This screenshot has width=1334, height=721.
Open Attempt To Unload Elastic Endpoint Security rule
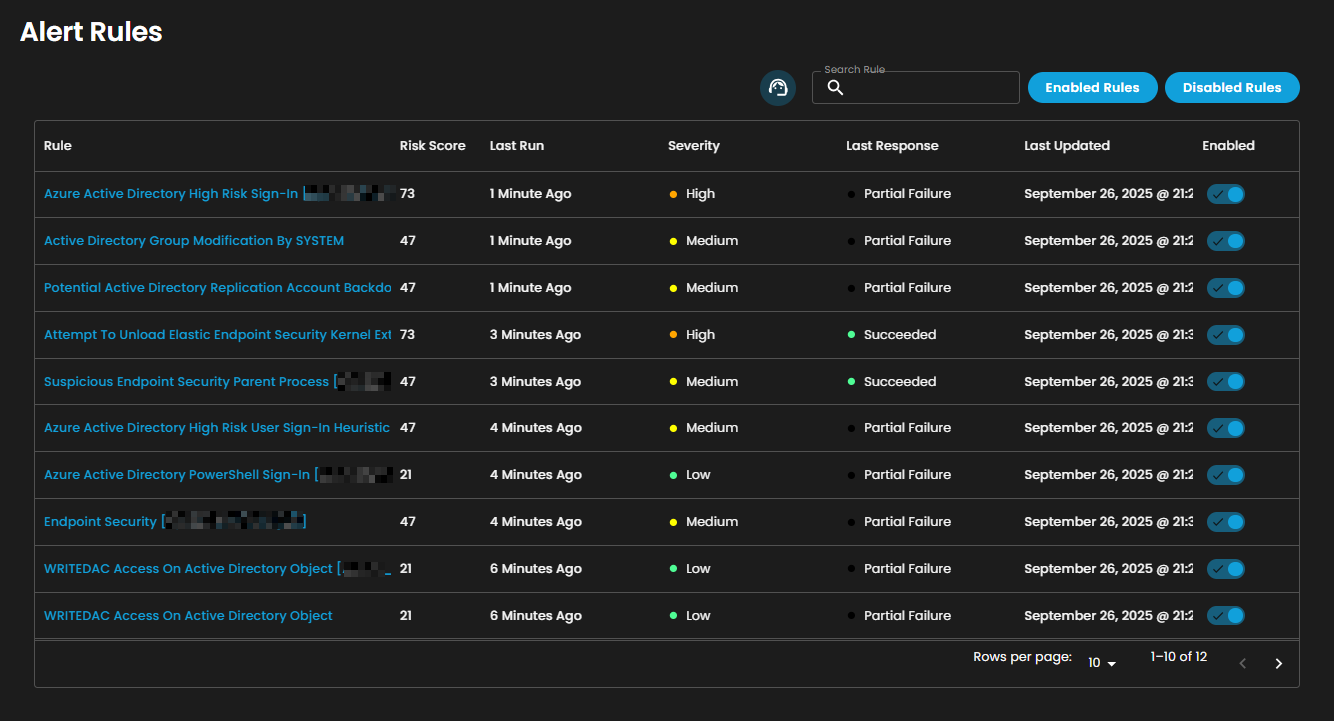pyautogui.click(x=217, y=335)
